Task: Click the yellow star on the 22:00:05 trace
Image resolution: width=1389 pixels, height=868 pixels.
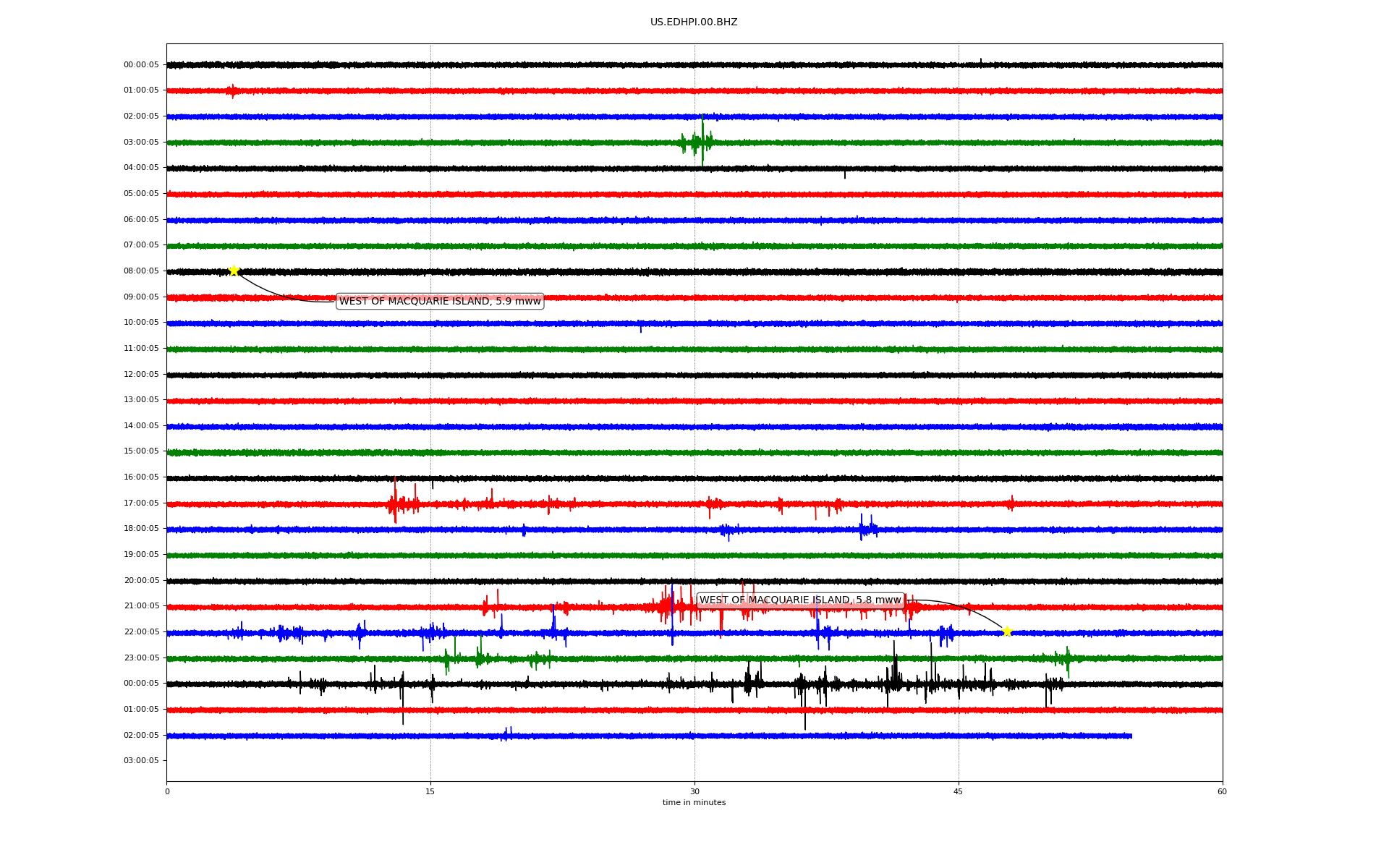Action: tap(1007, 631)
